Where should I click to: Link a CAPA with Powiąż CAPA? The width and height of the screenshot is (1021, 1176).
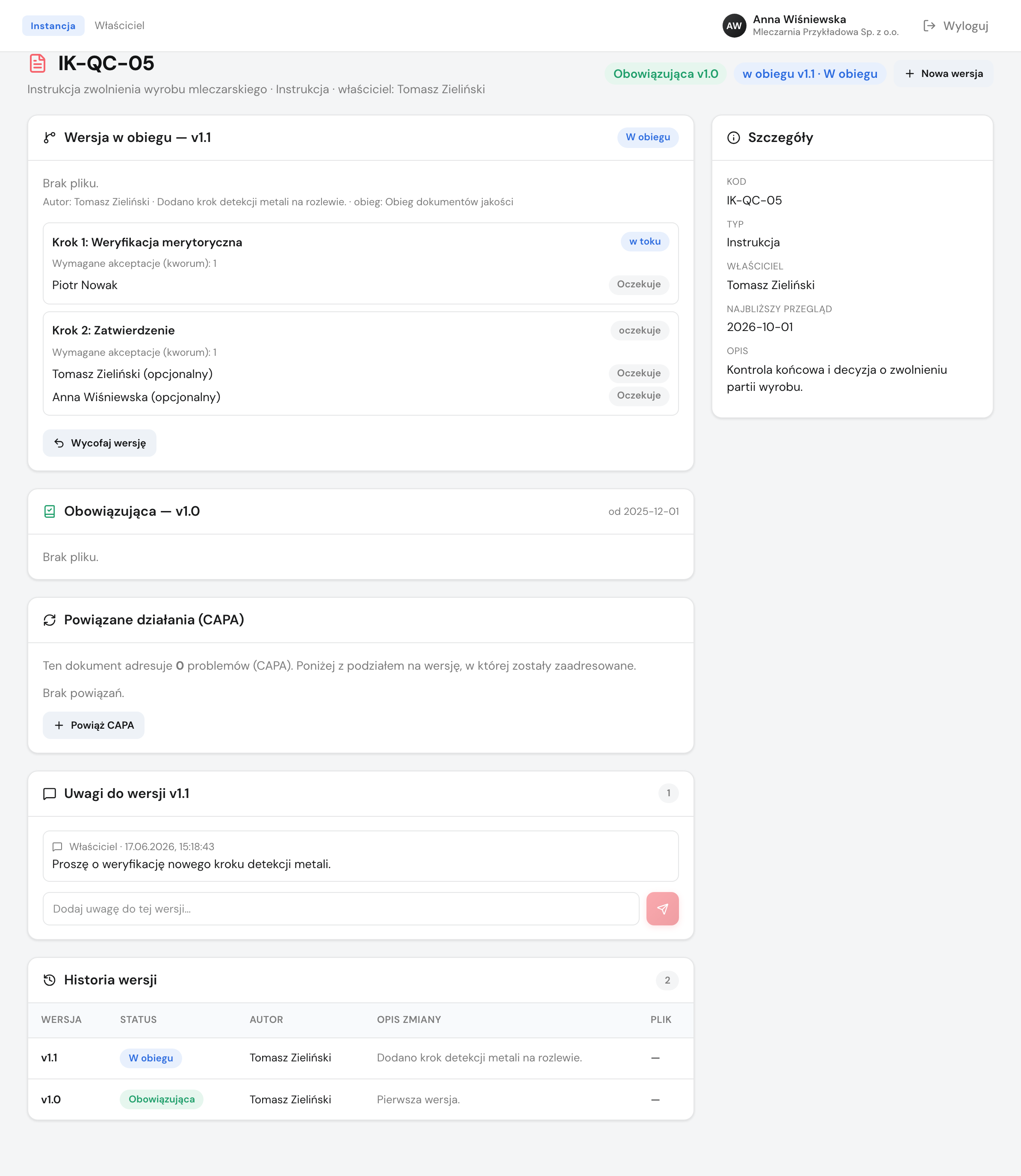[94, 725]
